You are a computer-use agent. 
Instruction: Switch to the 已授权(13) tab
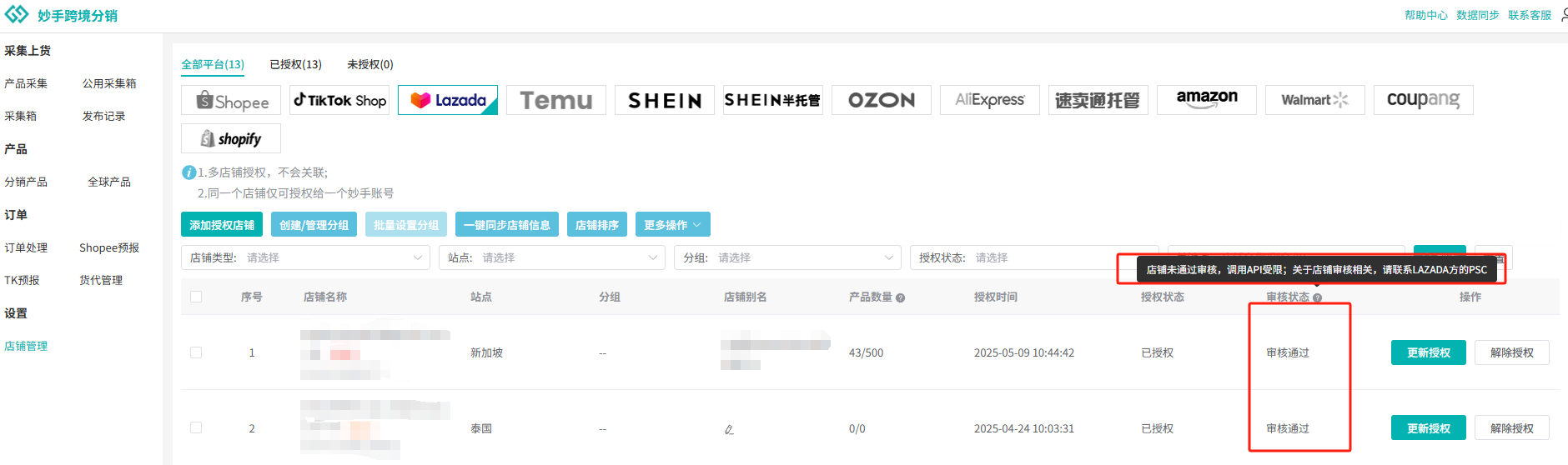(296, 64)
